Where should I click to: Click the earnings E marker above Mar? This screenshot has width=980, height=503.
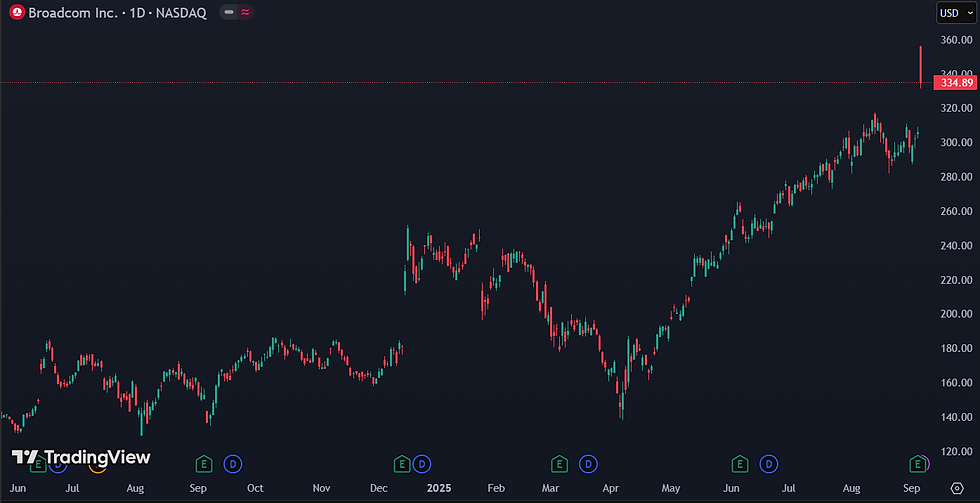[x=559, y=464]
